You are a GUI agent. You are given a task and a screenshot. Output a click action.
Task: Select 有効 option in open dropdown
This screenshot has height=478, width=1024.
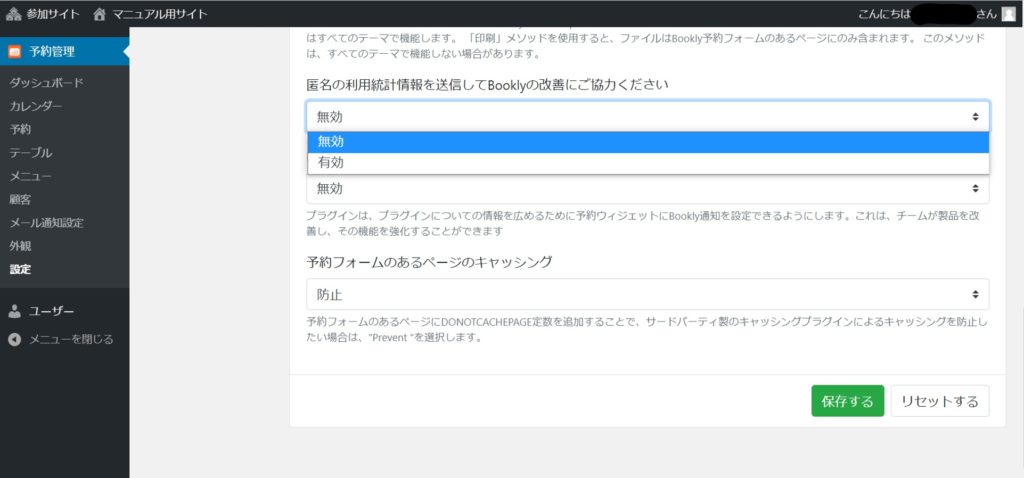tap(648, 163)
